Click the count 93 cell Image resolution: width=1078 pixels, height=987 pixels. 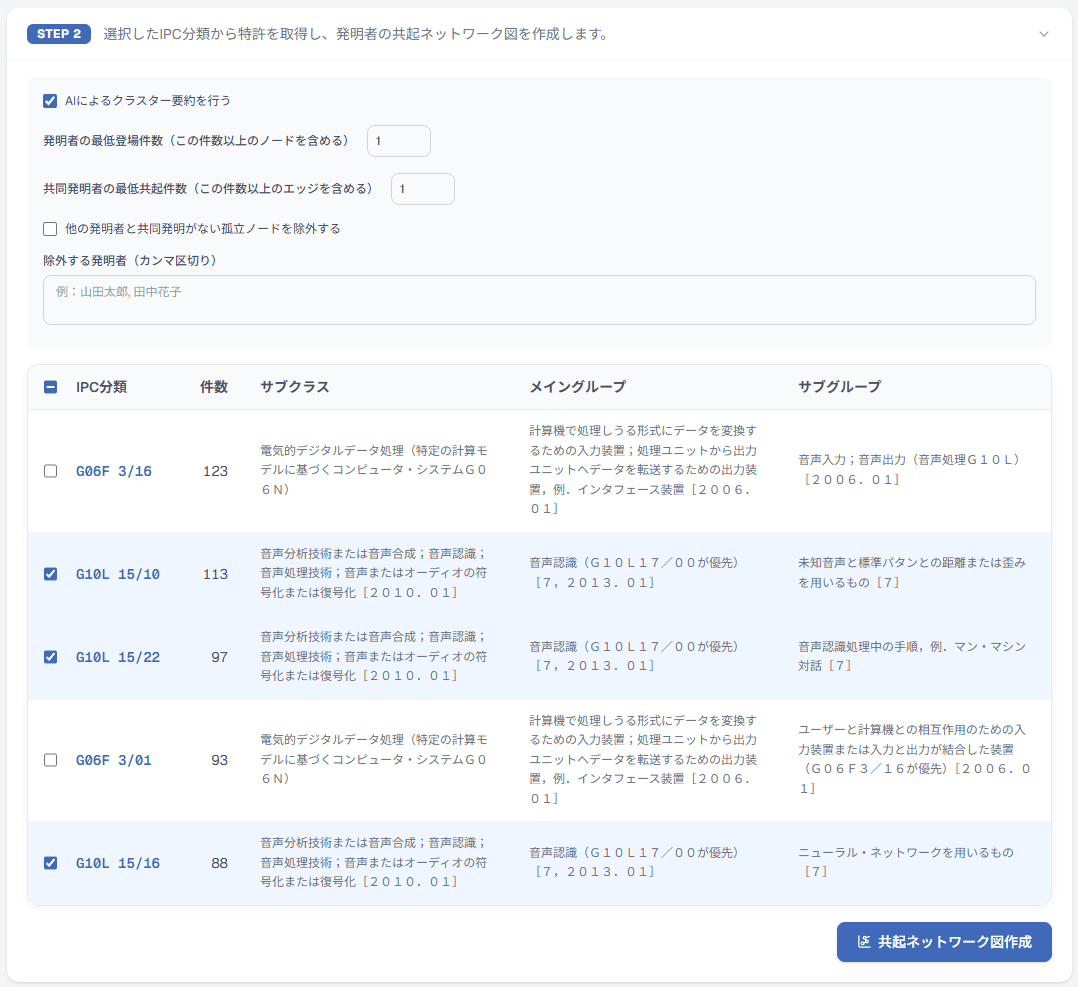pos(219,760)
